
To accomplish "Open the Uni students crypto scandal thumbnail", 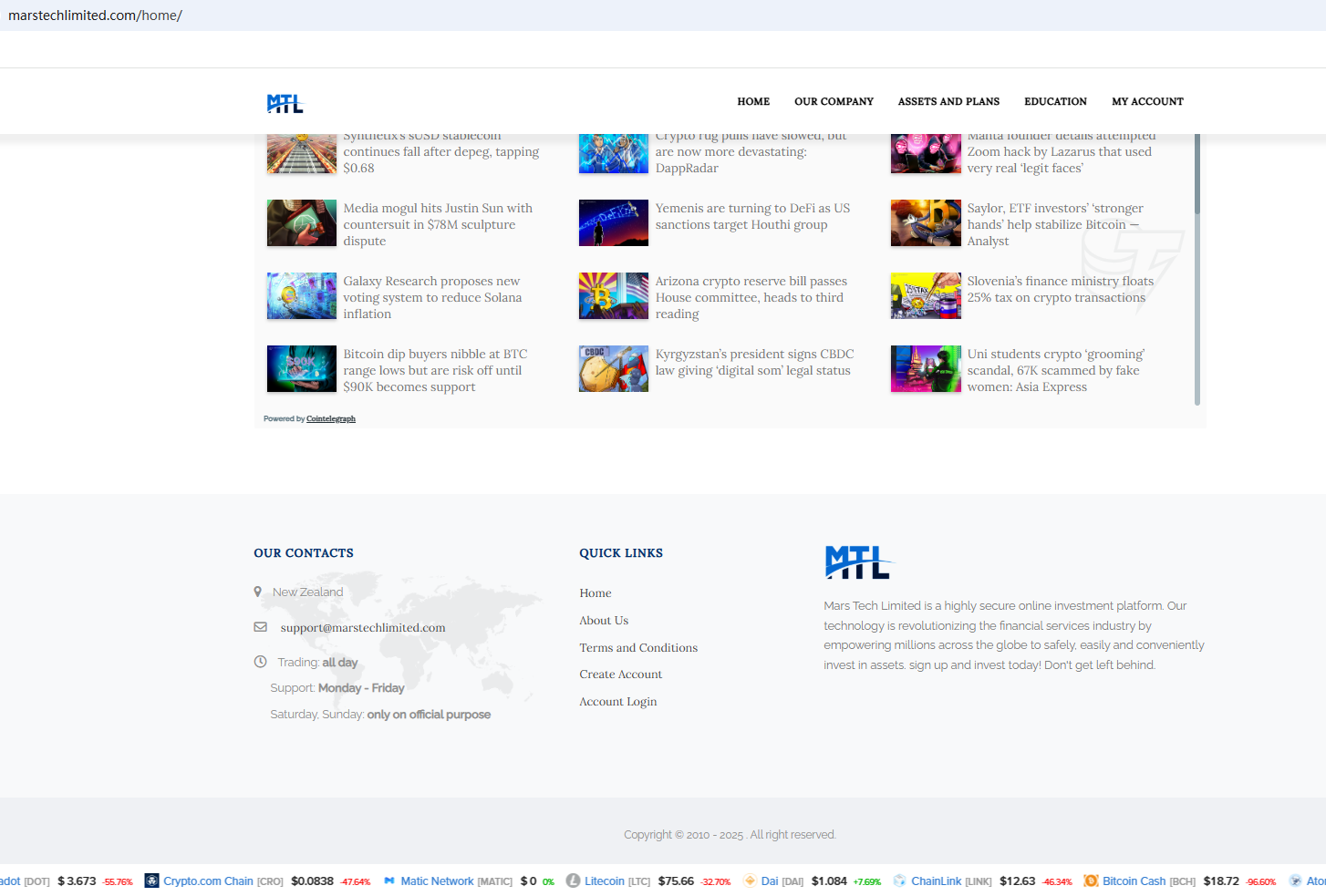I will (926, 369).
